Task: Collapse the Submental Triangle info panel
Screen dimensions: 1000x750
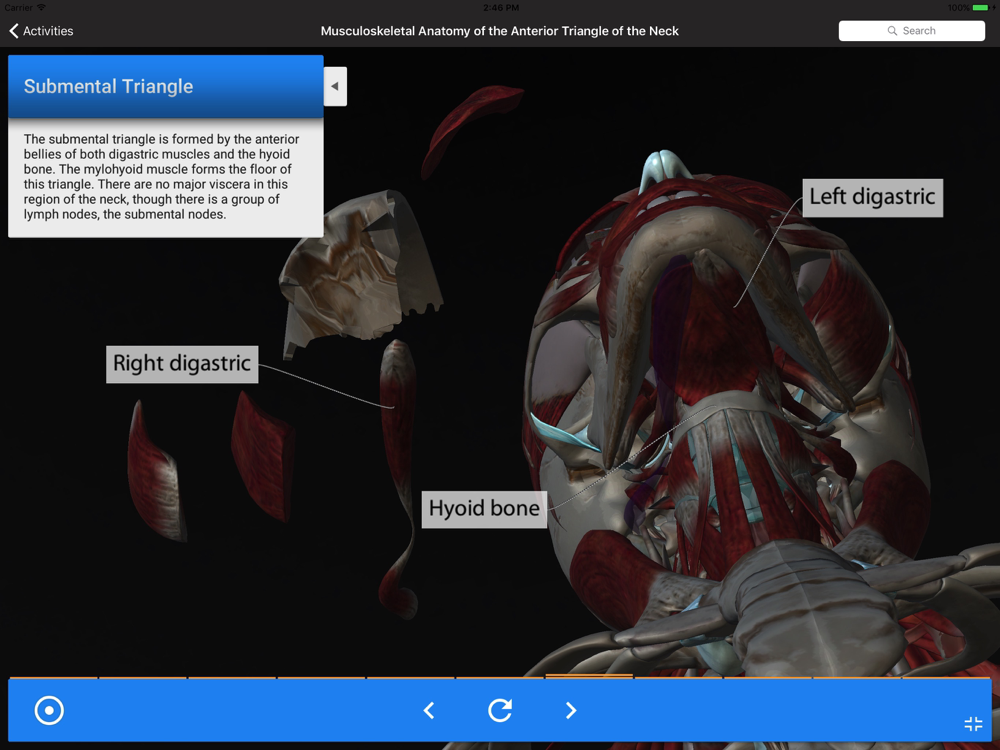Action: point(335,87)
